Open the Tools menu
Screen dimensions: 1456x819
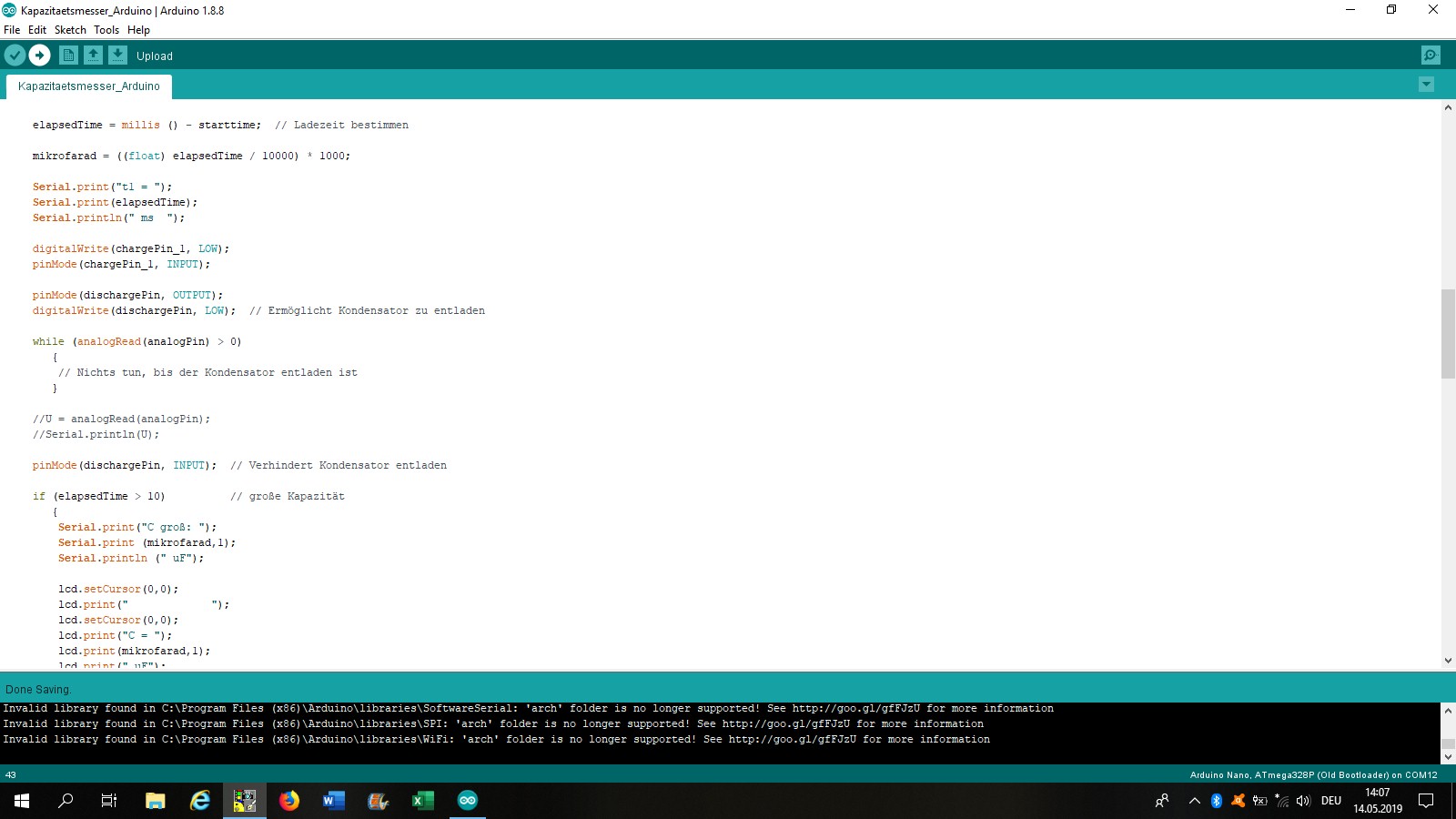point(106,30)
